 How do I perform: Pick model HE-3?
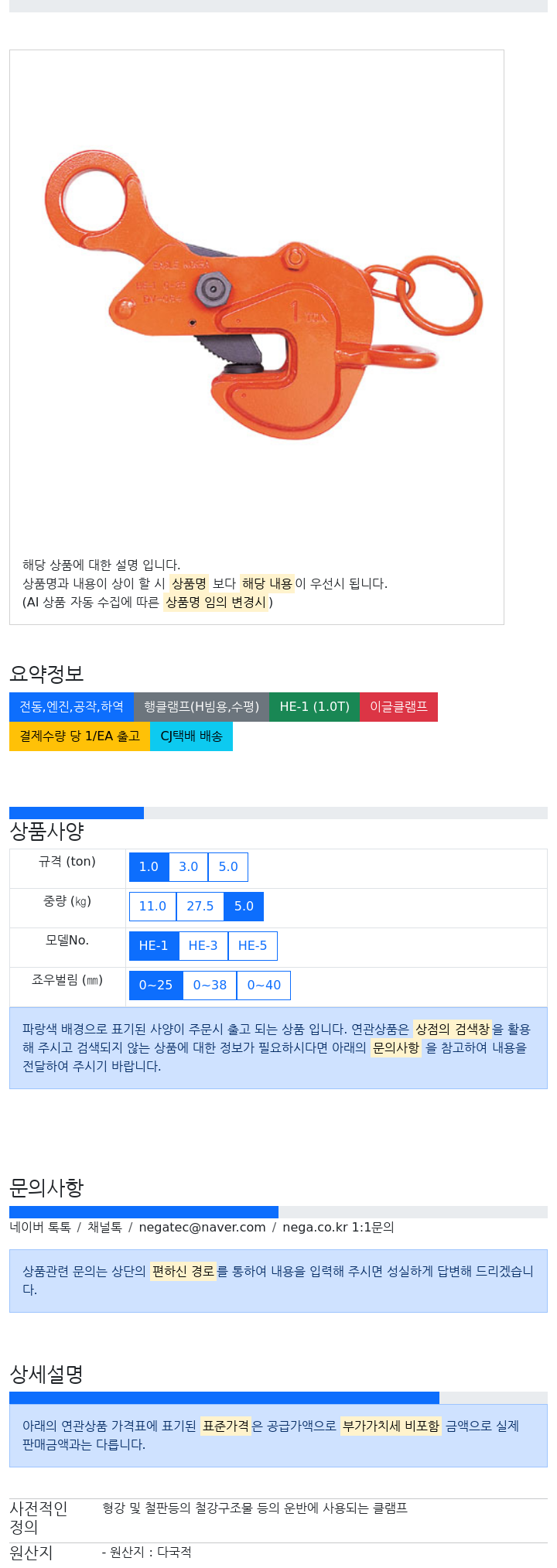[203, 946]
